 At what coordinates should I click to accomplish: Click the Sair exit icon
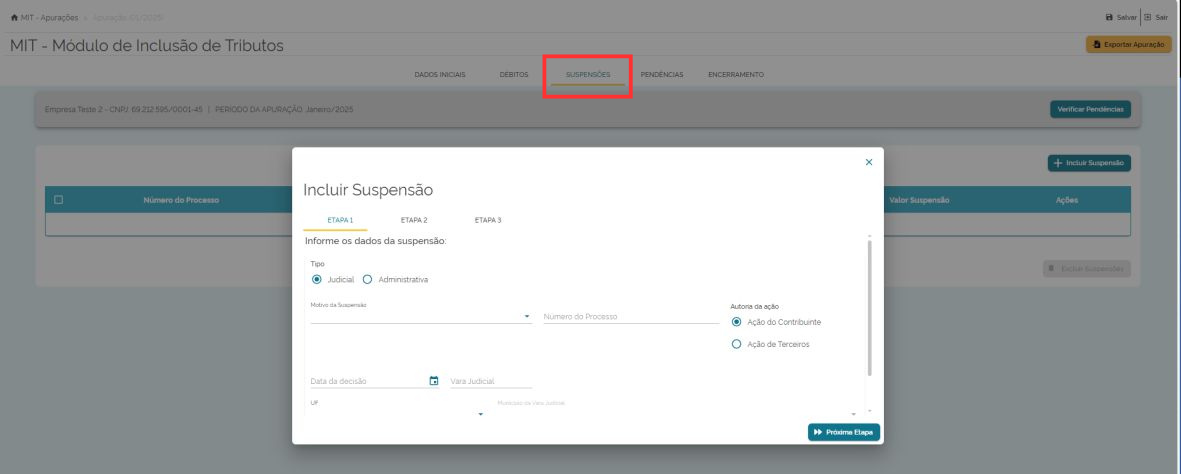pos(1150,17)
